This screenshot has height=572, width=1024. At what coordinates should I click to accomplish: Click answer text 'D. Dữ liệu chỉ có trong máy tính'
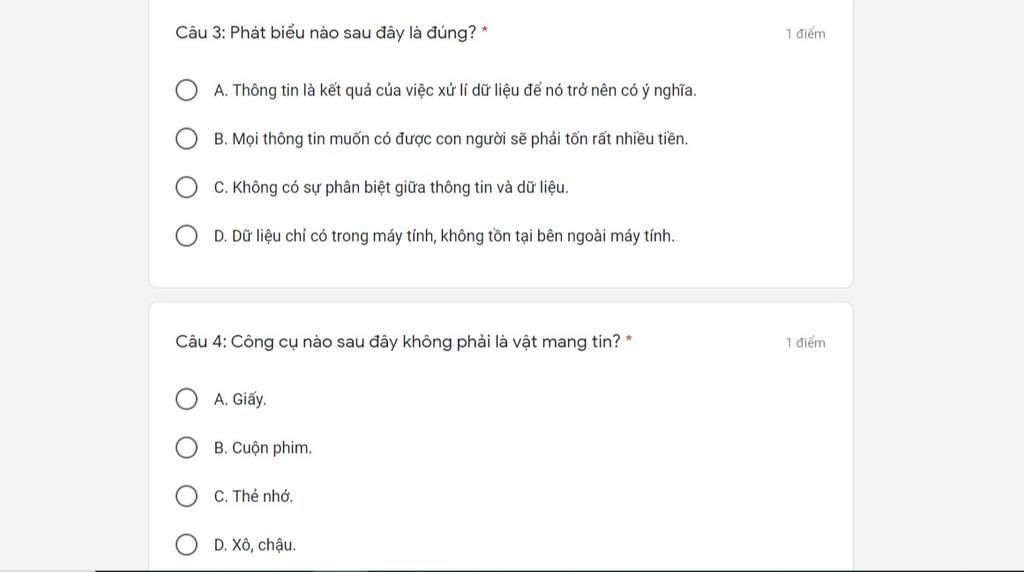point(444,236)
